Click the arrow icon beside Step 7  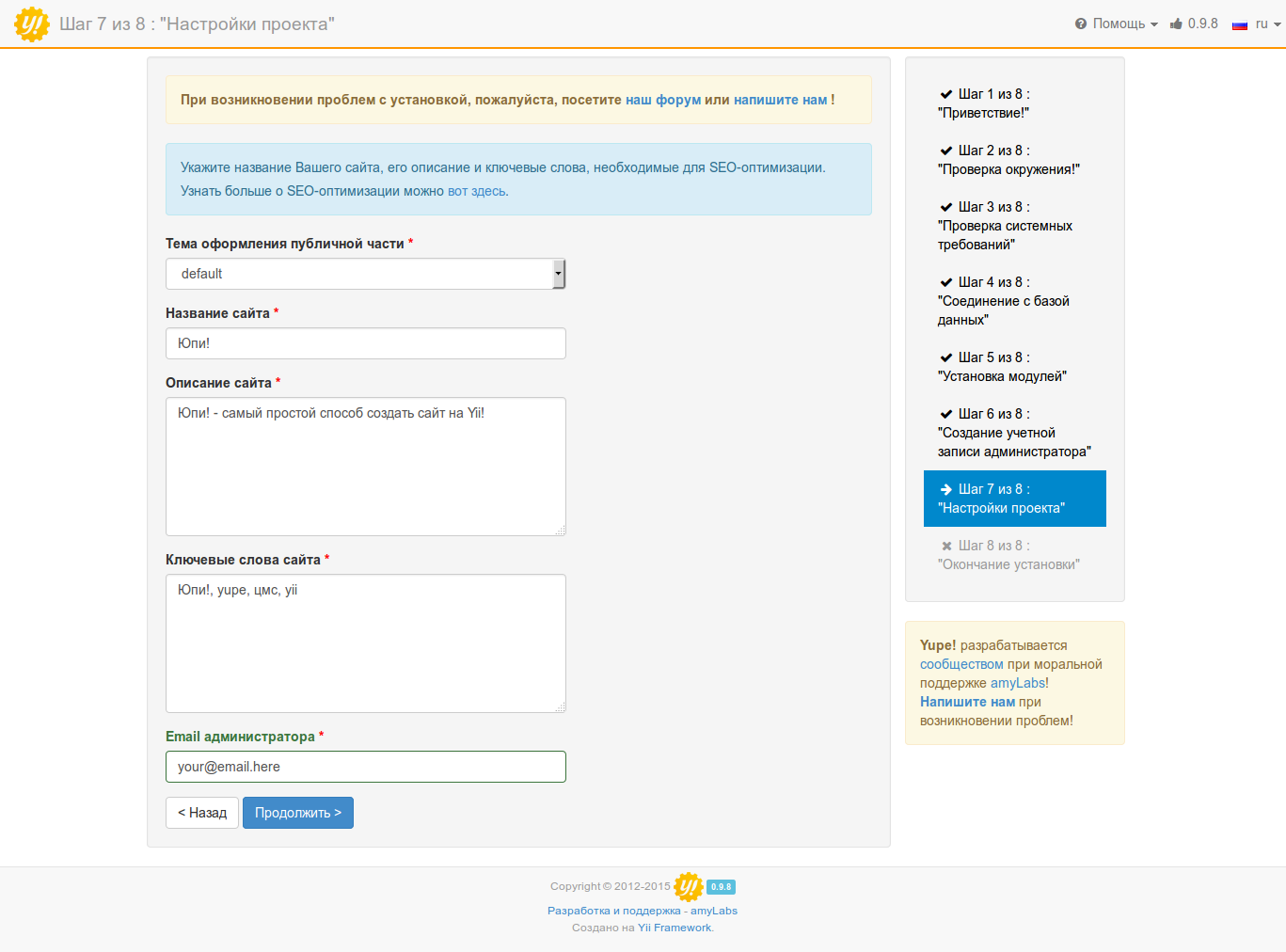coord(946,489)
